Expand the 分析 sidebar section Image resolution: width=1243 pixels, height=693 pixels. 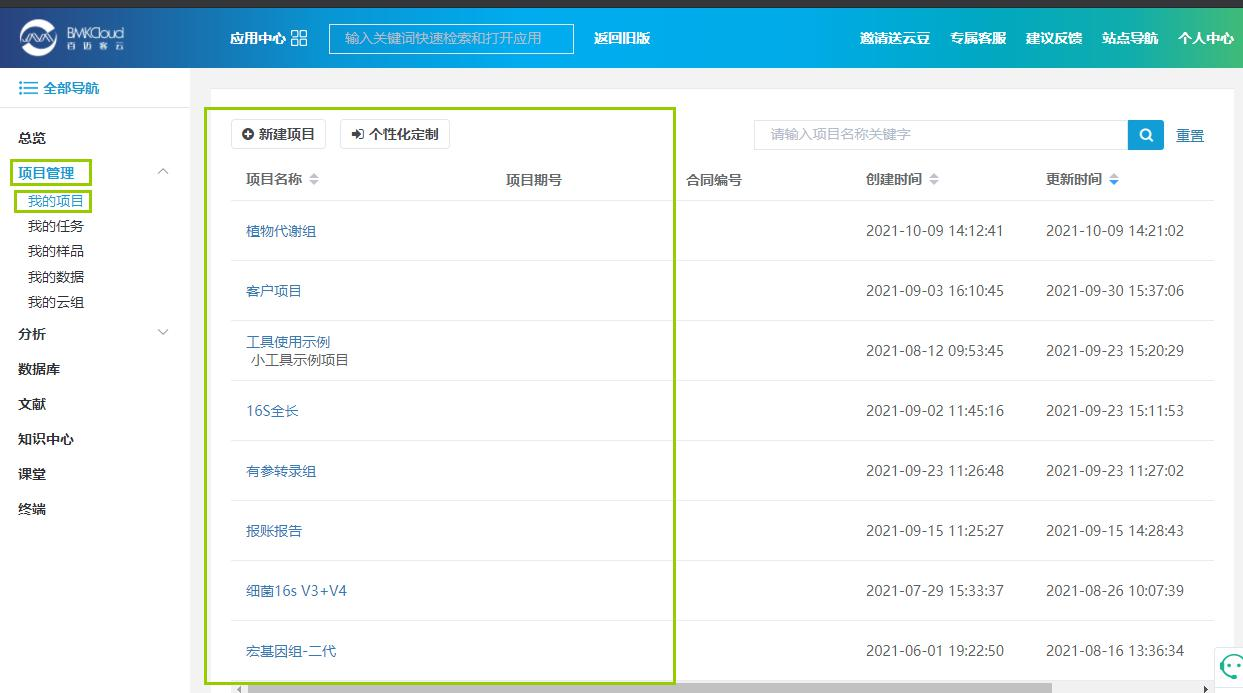pyautogui.click(x=164, y=333)
